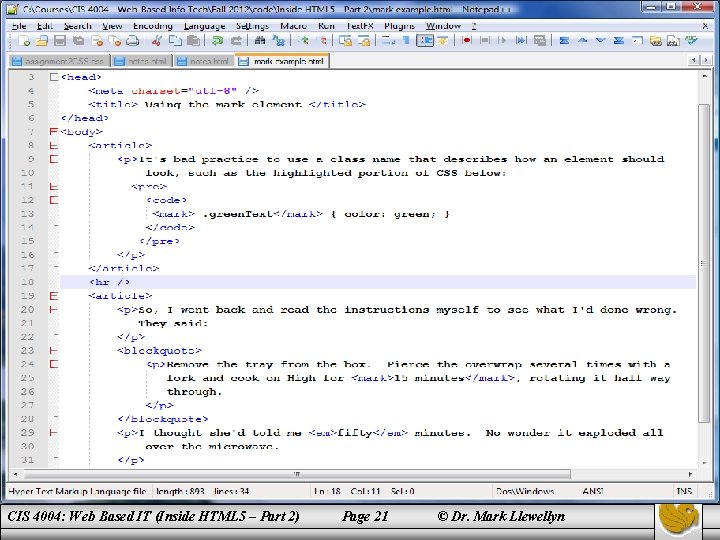Click the macro Playback icon
The width and height of the screenshot is (720, 540).
(502, 41)
